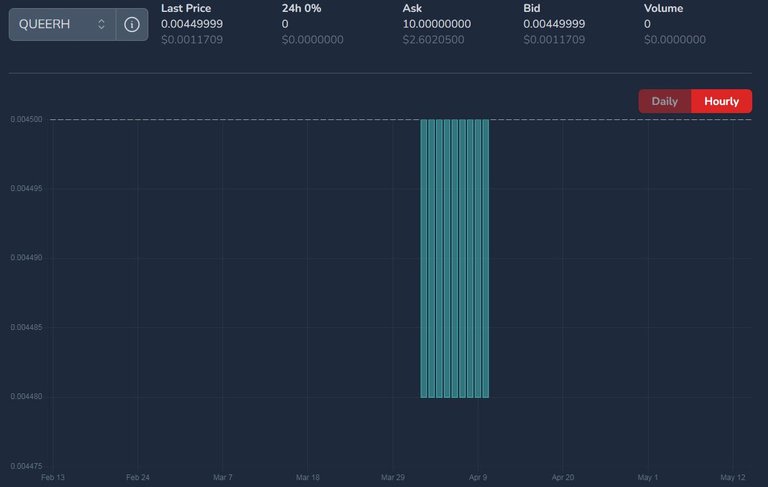The image size is (768, 487).
Task: Click the 0.004495 y-axis label
Action: 26,189
